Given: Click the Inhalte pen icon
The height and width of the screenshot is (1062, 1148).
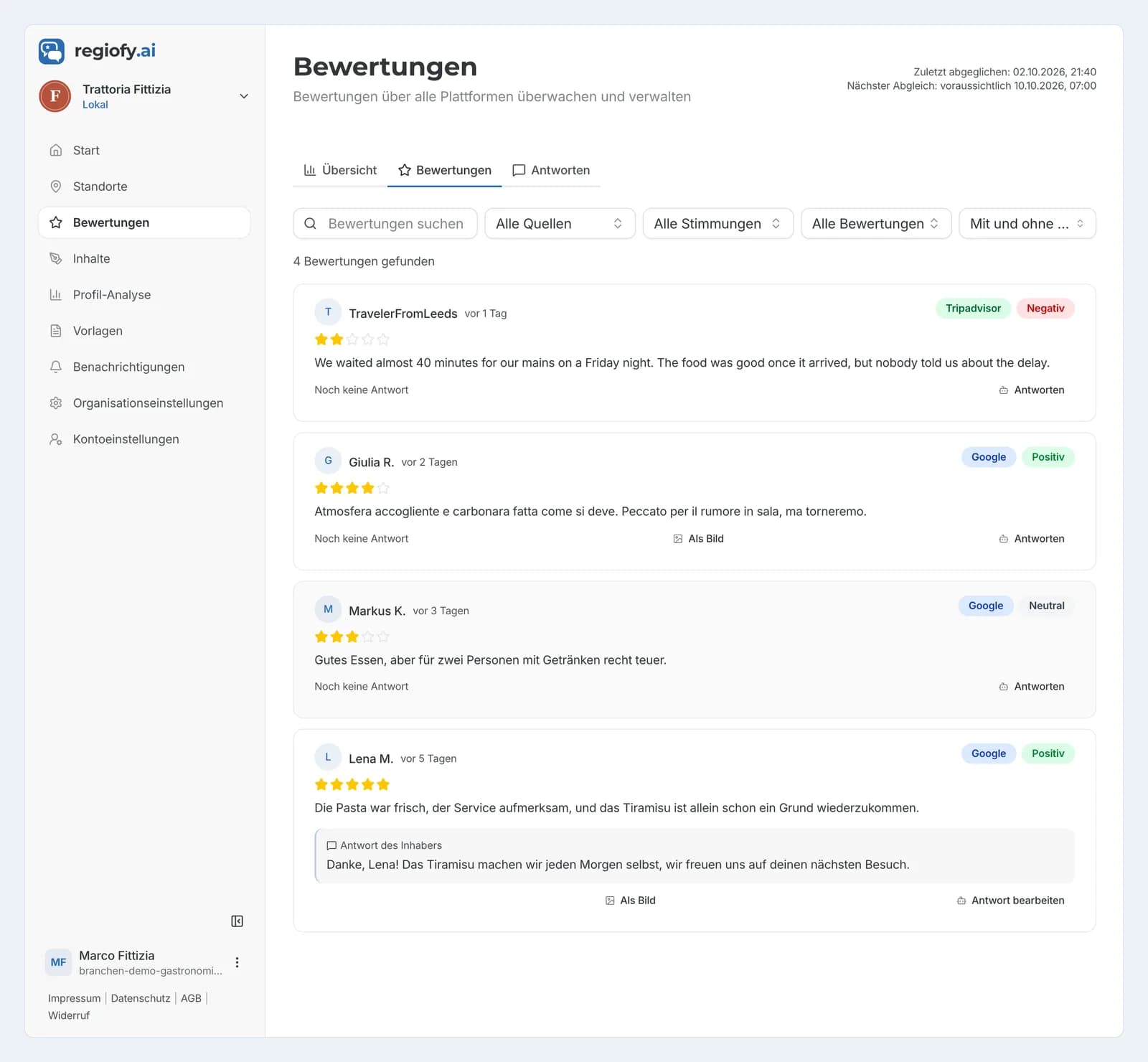Looking at the screenshot, I should tap(56, 258).
